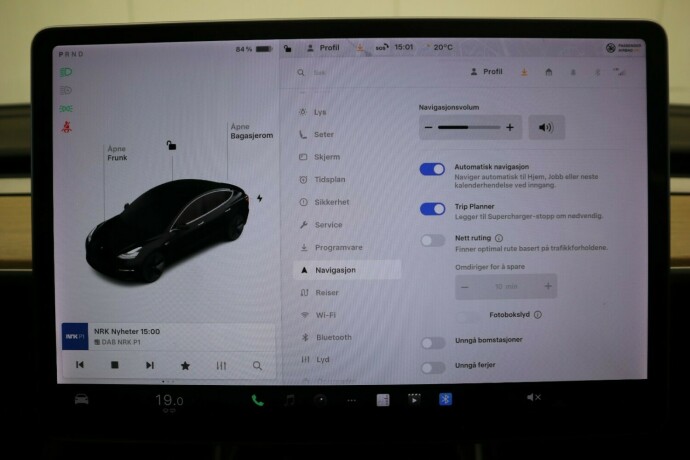This screenshot has height=460, width=690.
Task: Click the media search magnifier icon
Action: (257, 366)
